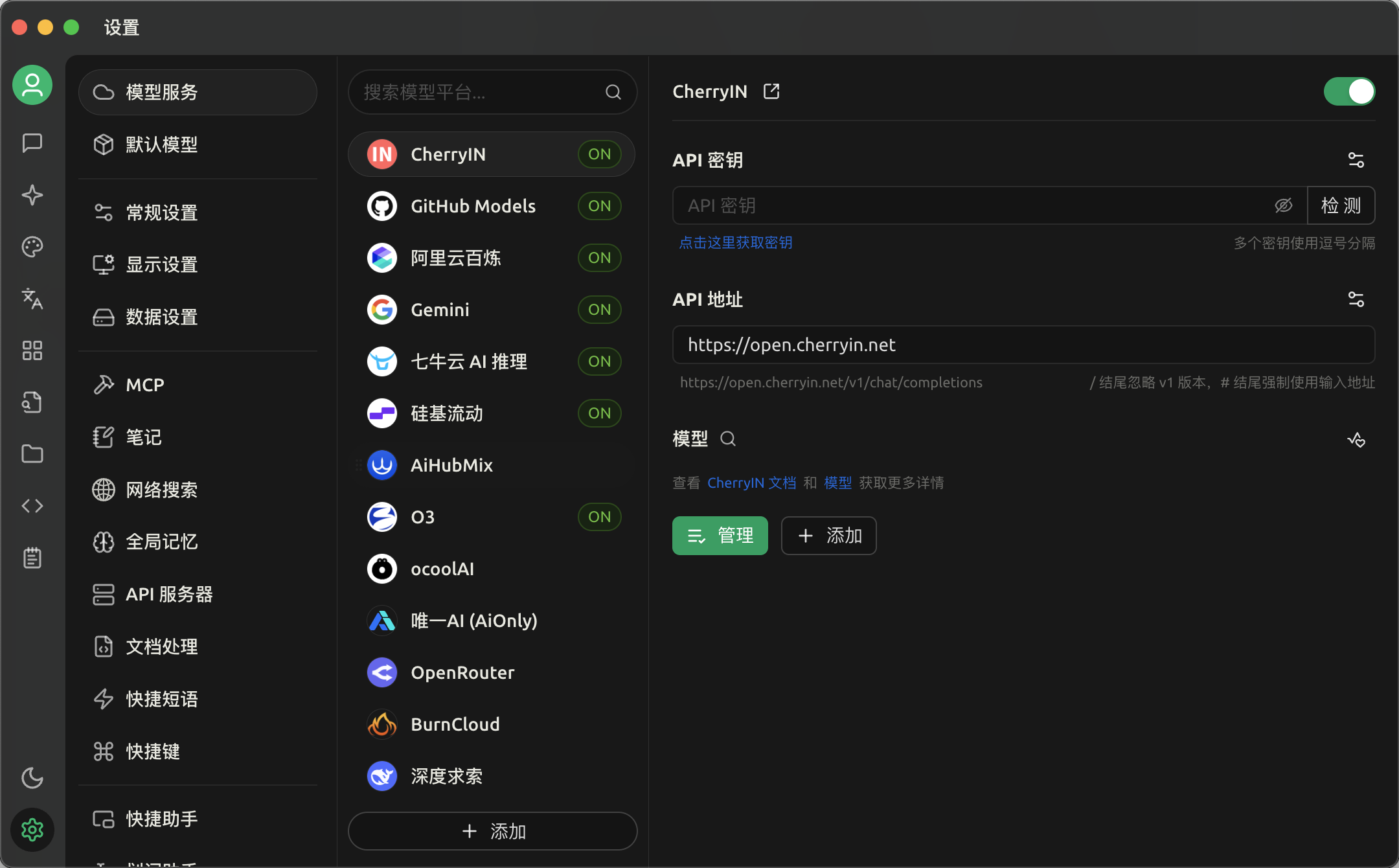The width and height of the screenshot is (1399, 868).
Task: Open the code tools sidebar icon
Action: tap(32, 506)
